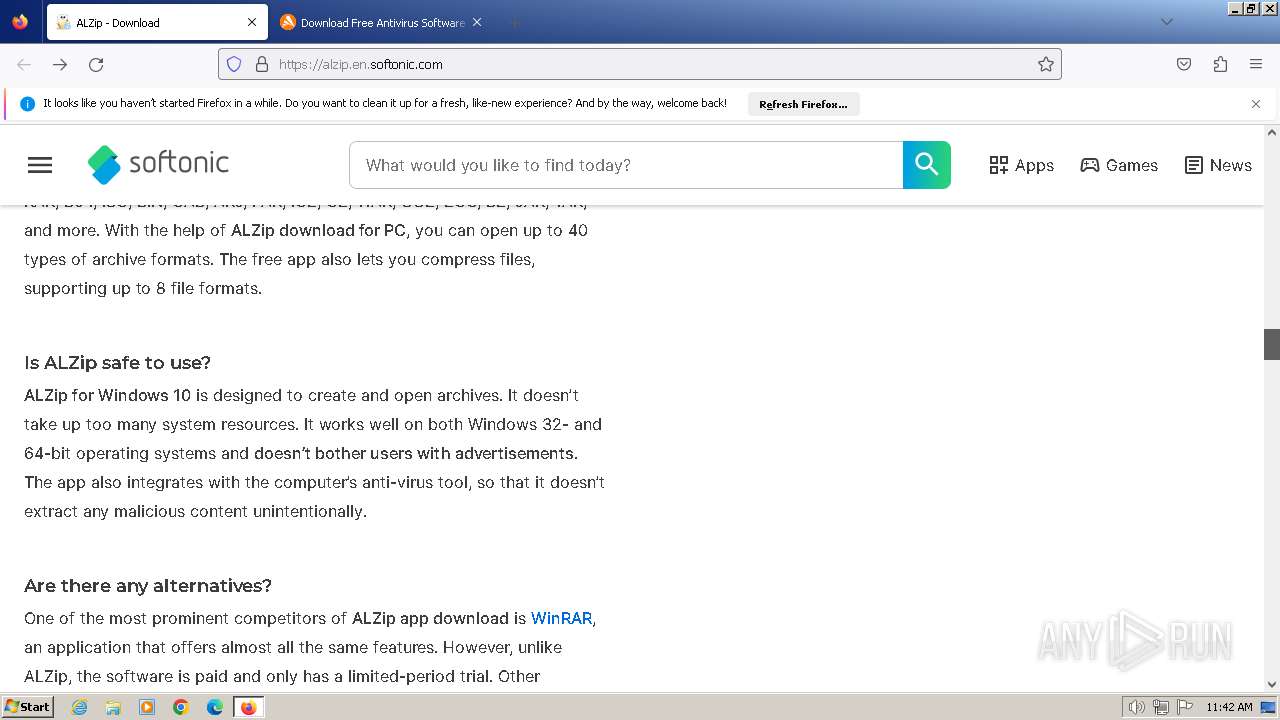Go forward to the next page
Viewport: 1280px width, 720px height.
pos(60,64)
